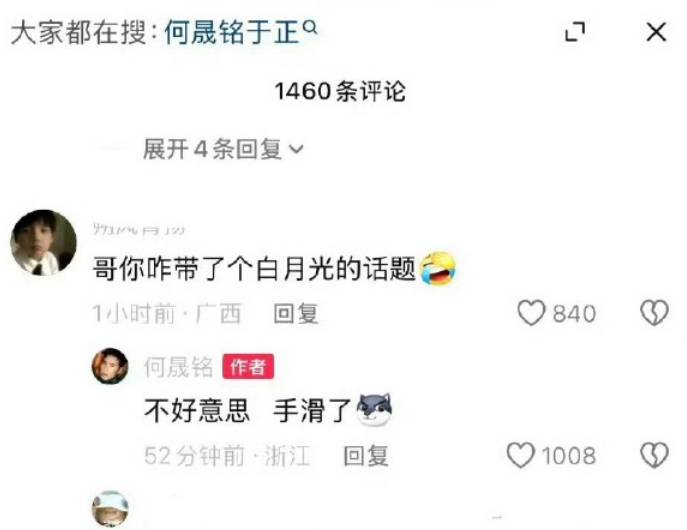Viewport: 687px width, 530px height.
Task: Click the laughing-crying emoji in the comment
Action: (438, 268)
